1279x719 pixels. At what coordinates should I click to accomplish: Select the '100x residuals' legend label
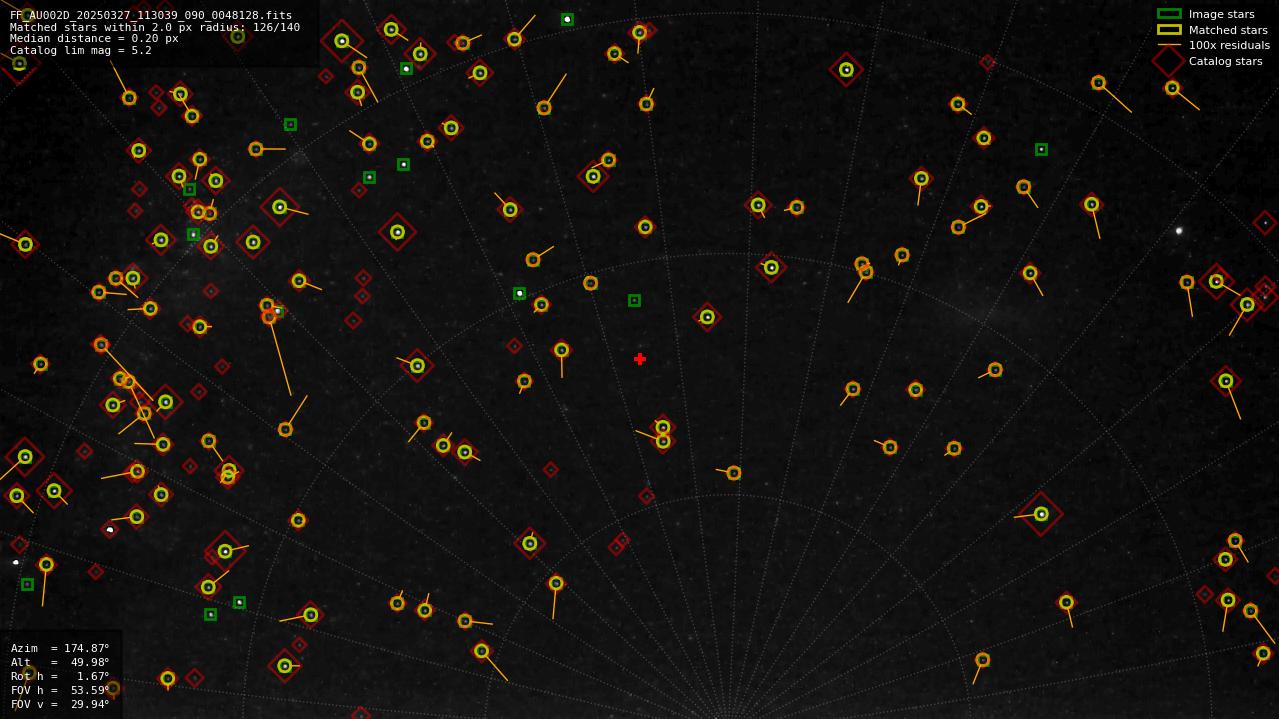[x=1229, y=45]
